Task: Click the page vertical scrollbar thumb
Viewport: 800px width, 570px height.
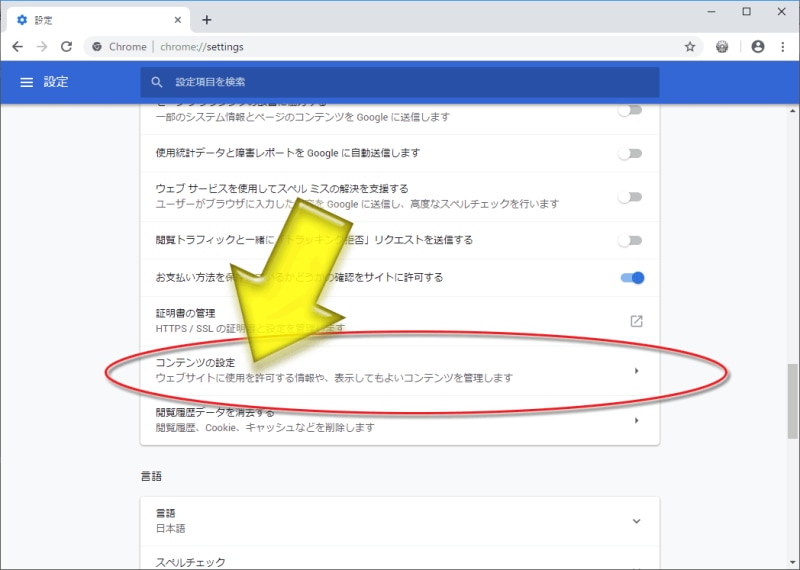Action: pos(792,401)
